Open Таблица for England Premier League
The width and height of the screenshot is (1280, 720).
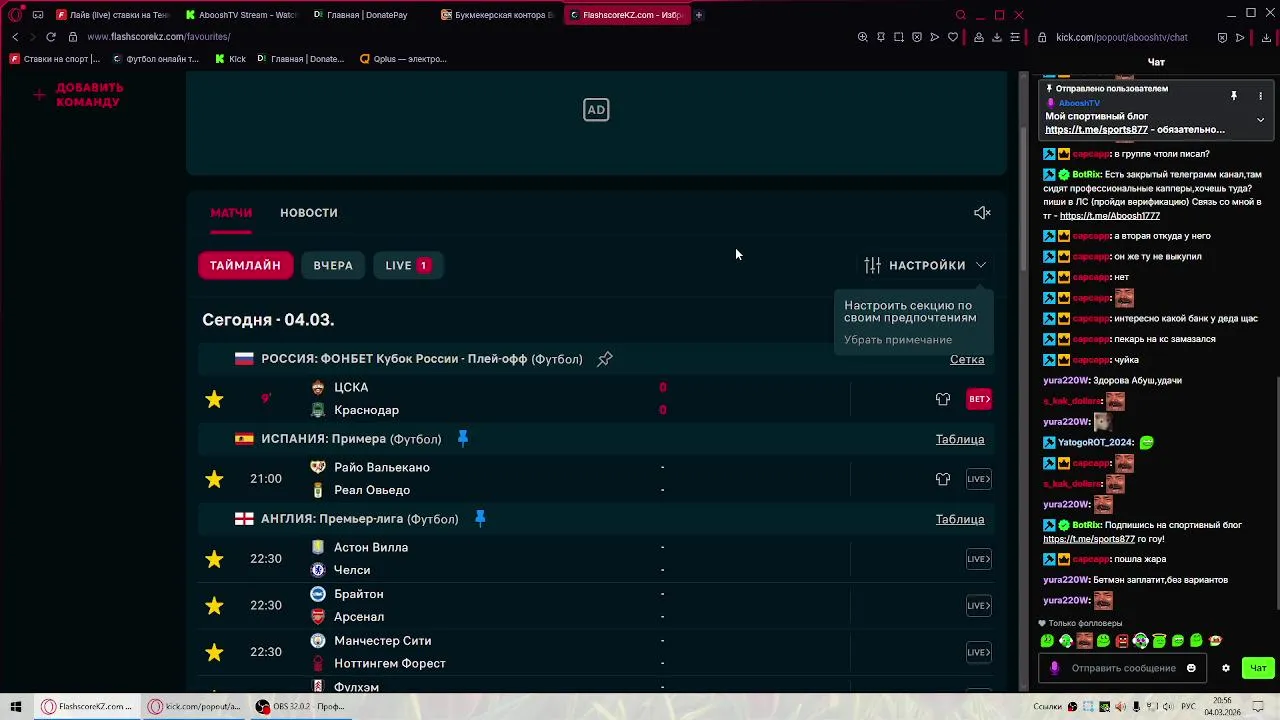click(960, 519)
